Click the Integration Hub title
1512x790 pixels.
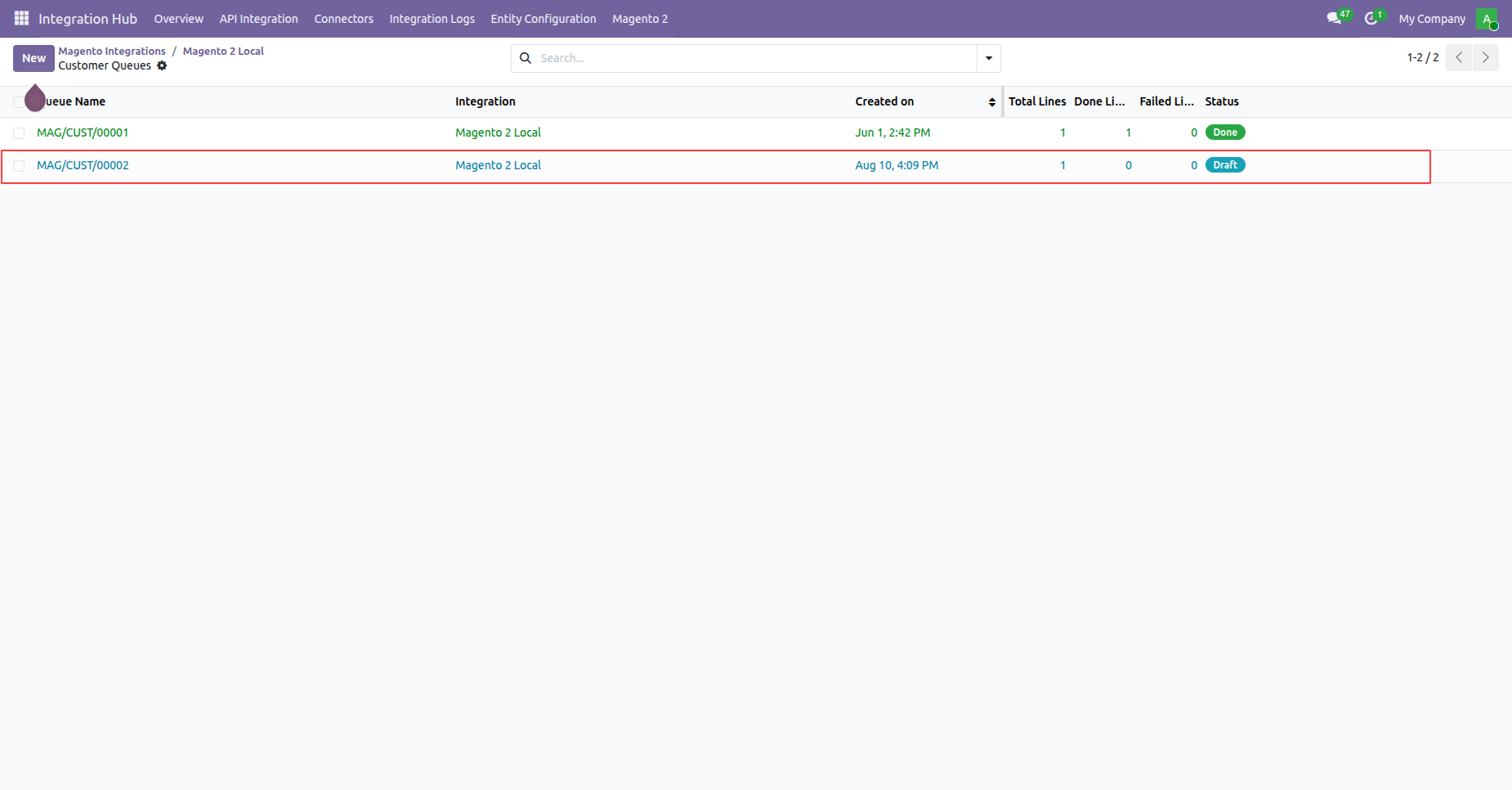point(87,19)
